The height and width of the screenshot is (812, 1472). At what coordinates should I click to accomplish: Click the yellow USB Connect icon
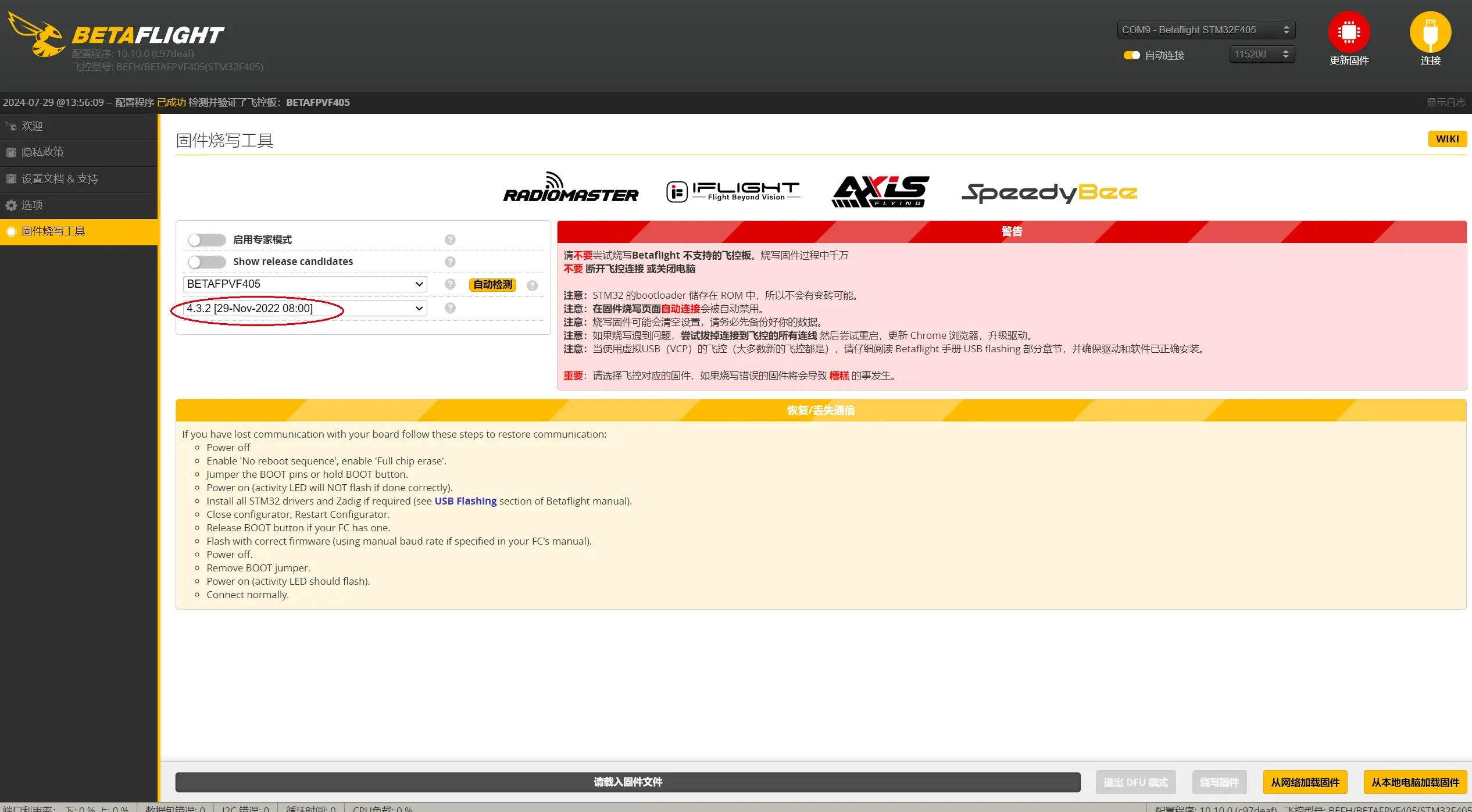point(1430,32)
